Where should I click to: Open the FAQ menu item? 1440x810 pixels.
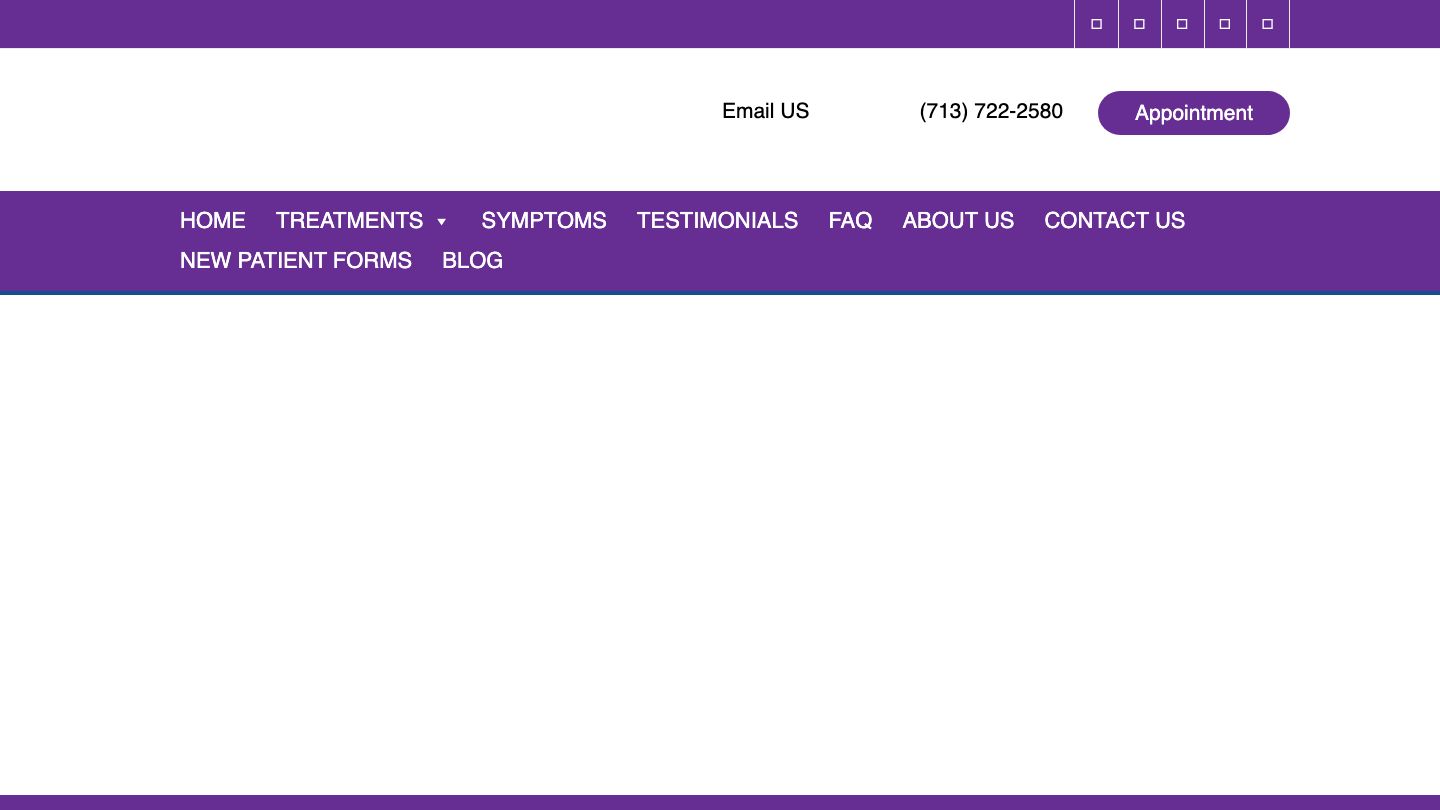[850, 220]
